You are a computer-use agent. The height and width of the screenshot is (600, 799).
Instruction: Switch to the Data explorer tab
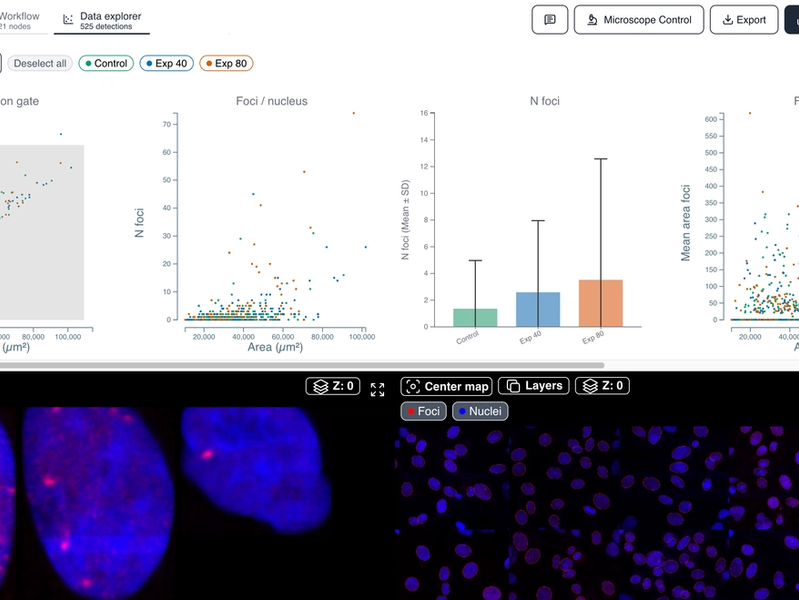(x=102, y=20)
